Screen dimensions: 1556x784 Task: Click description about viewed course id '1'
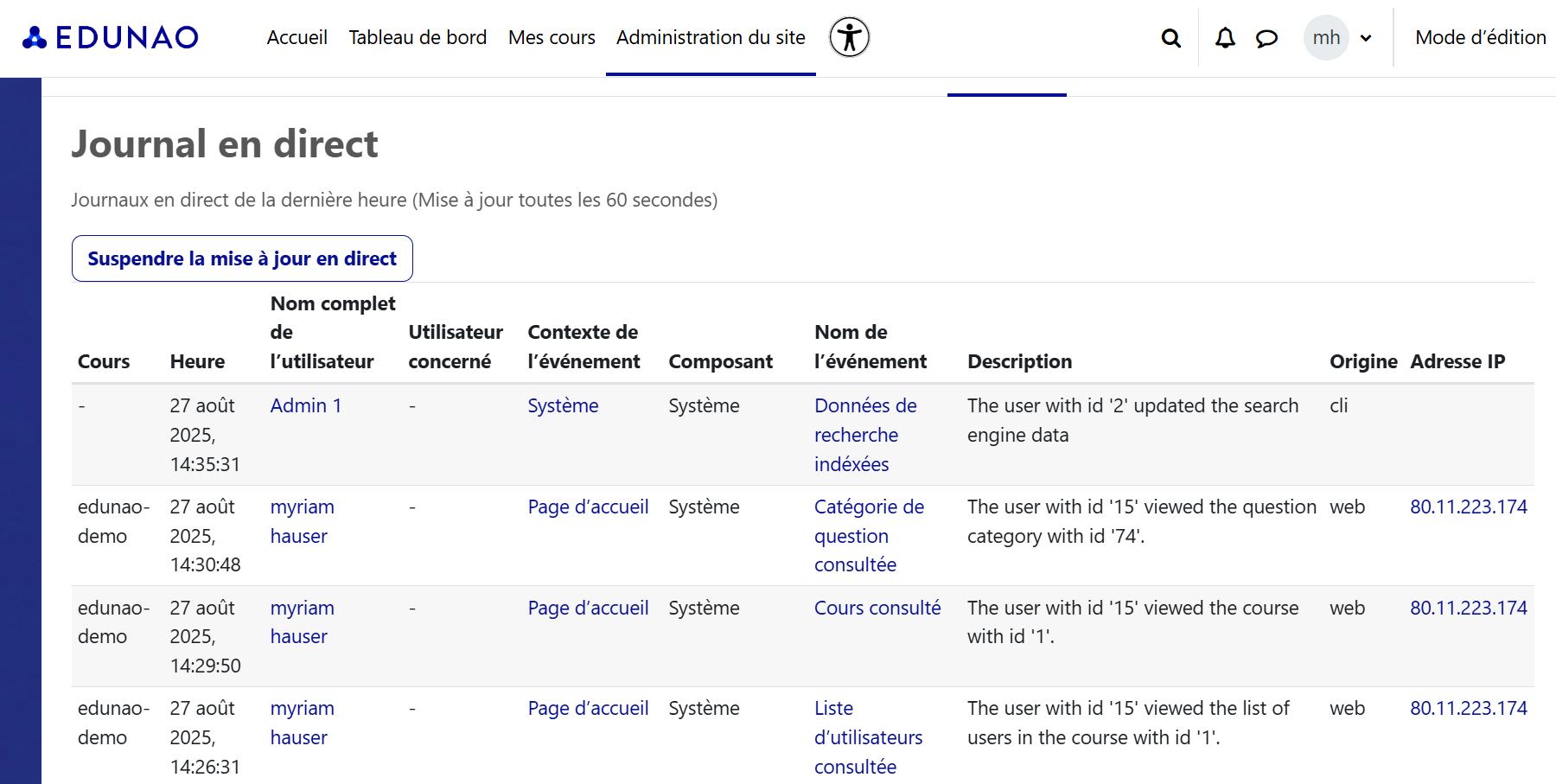pyautogui.click(x=1132, y=622)
